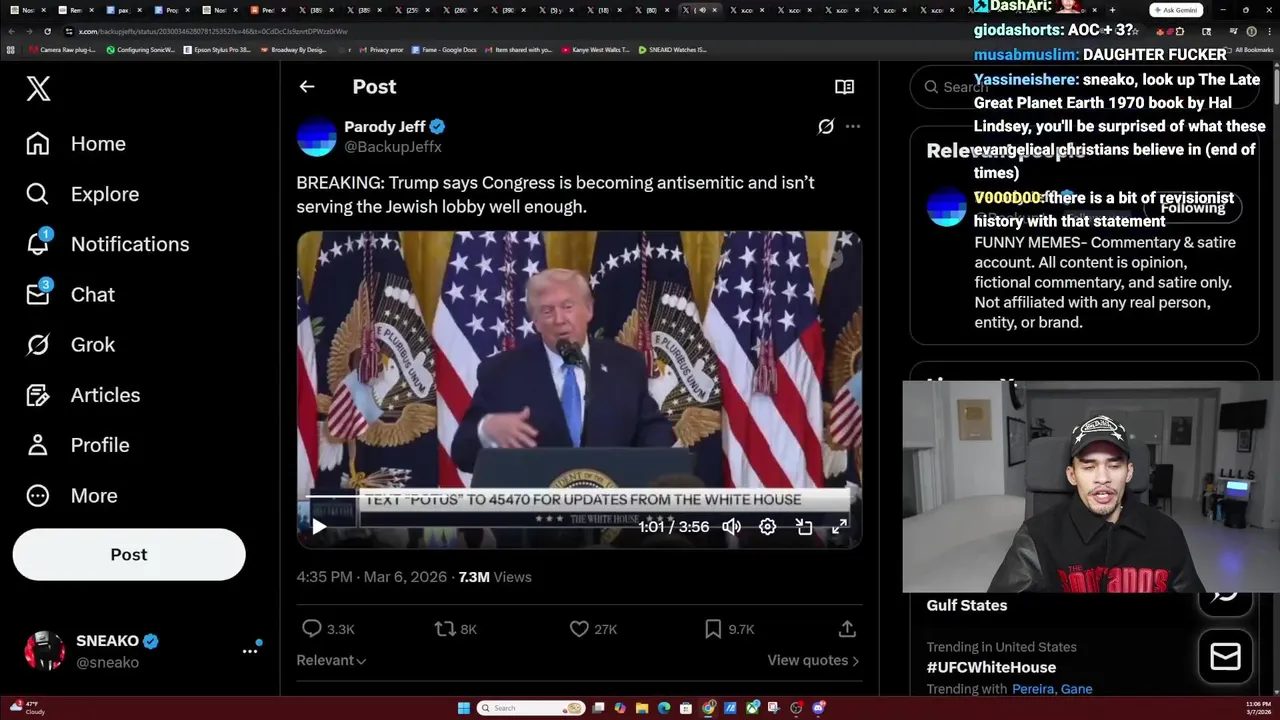Screen dimensions: 1280x720
Task: Click the Ask Gemini button
Action: [1175, 10]
